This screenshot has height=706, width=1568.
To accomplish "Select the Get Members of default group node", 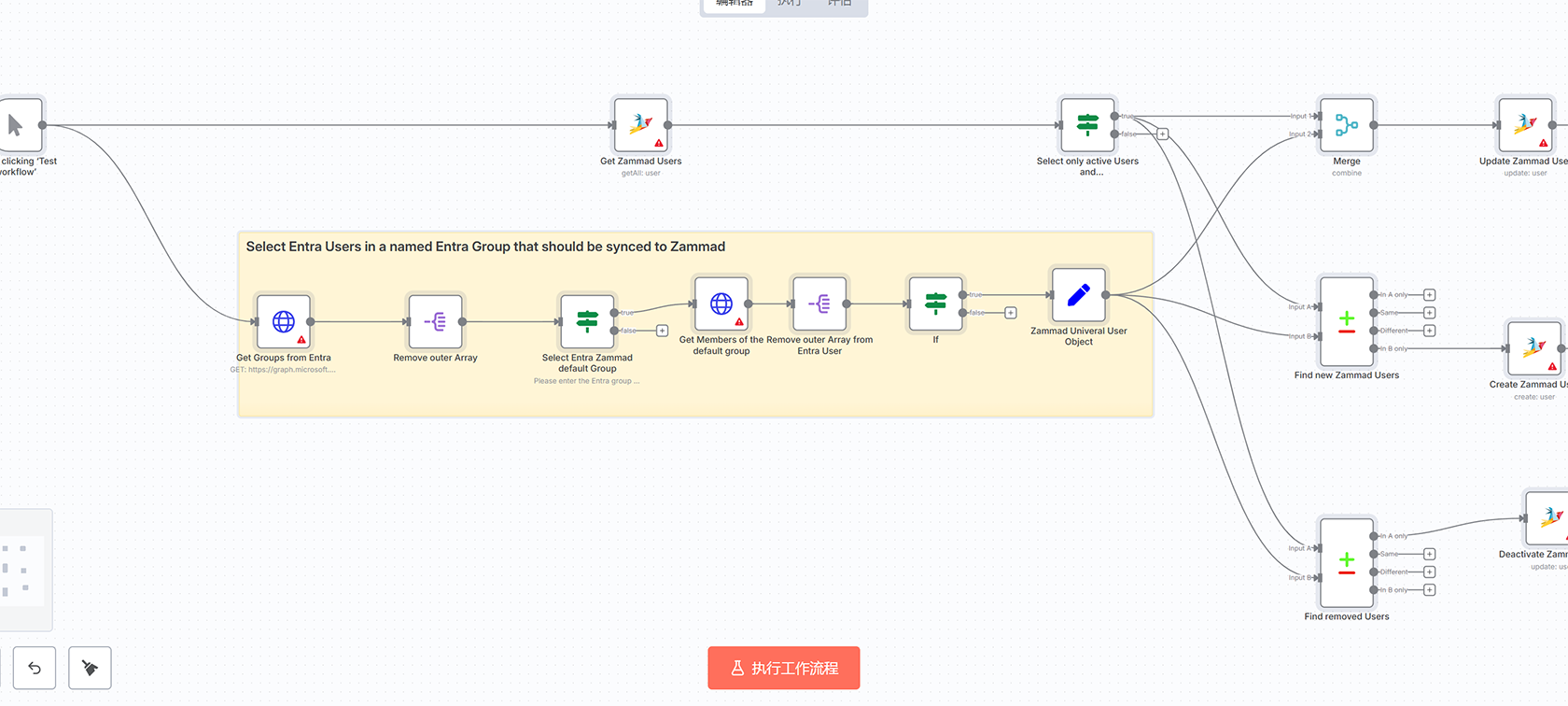I will (x=721, y=304).
